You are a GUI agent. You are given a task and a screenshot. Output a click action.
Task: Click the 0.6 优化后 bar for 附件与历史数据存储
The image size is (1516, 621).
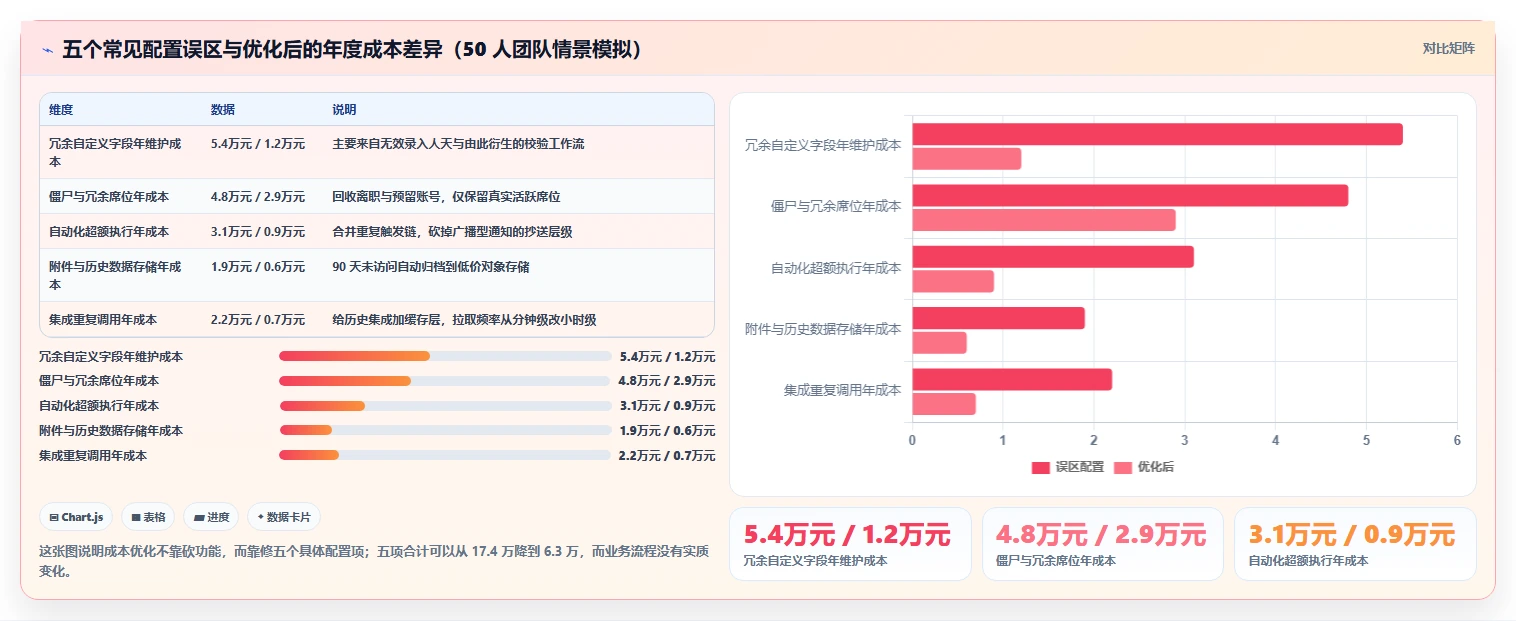[x=939, y=342]
